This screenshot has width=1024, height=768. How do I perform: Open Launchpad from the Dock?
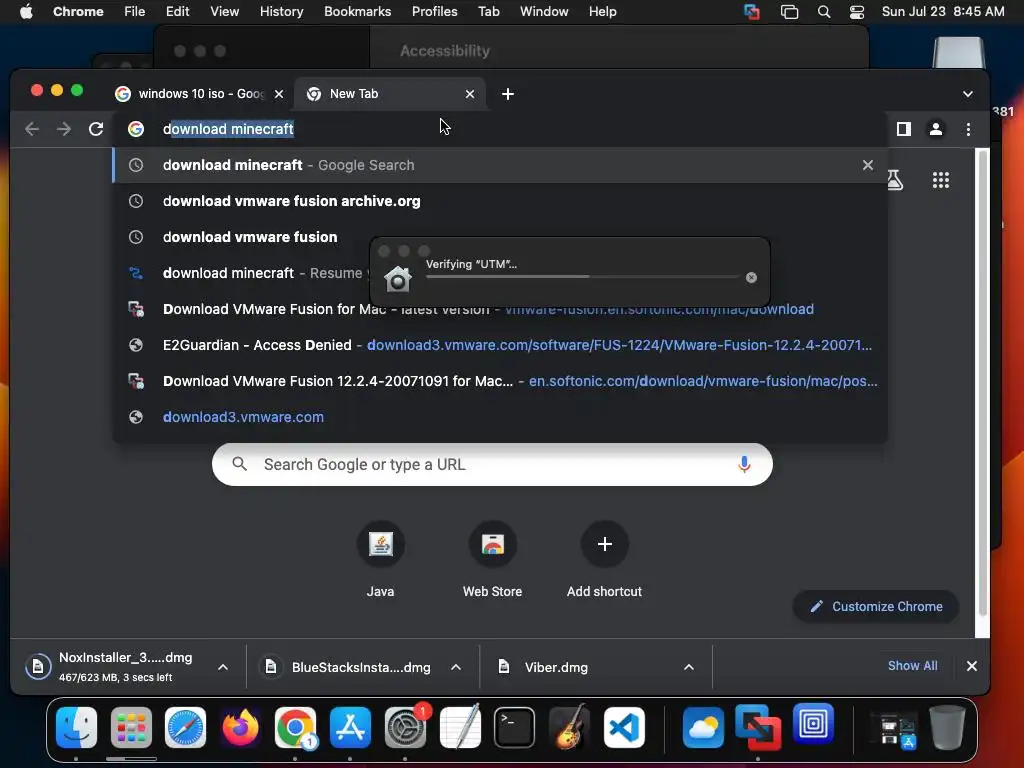(x=131, y=727)
